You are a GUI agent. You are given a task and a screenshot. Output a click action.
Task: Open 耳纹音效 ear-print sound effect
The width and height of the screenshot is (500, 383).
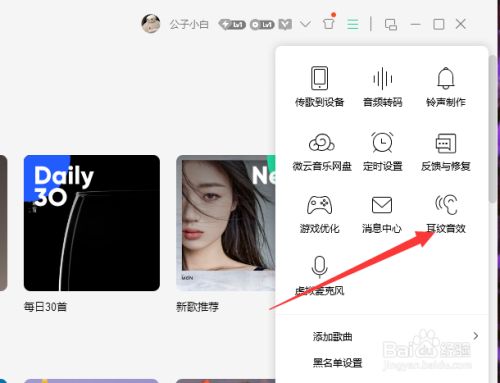pyautogui.click(x=446, y=214)
